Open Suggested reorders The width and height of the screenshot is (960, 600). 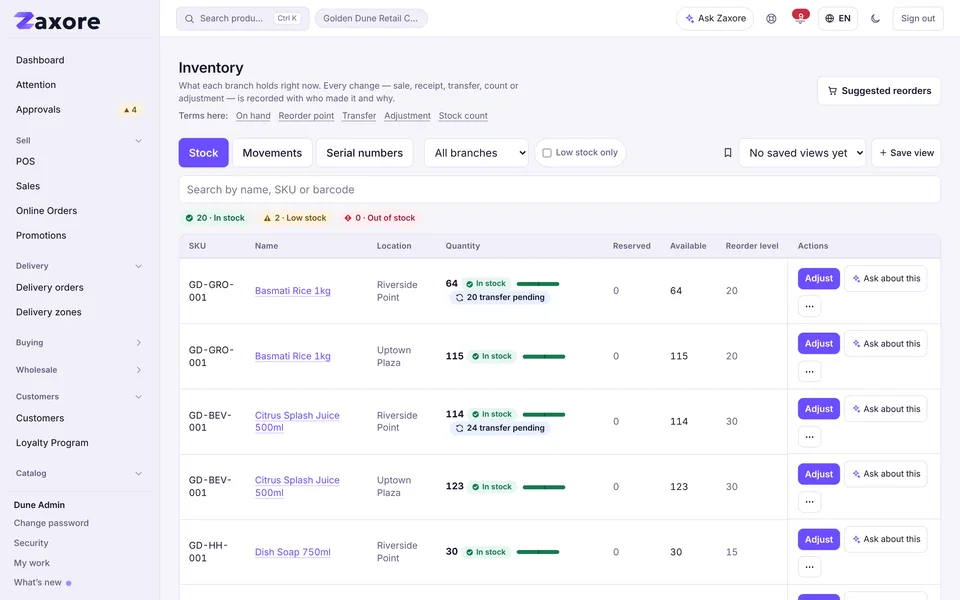pyautogui.click(x=879, y=91)
